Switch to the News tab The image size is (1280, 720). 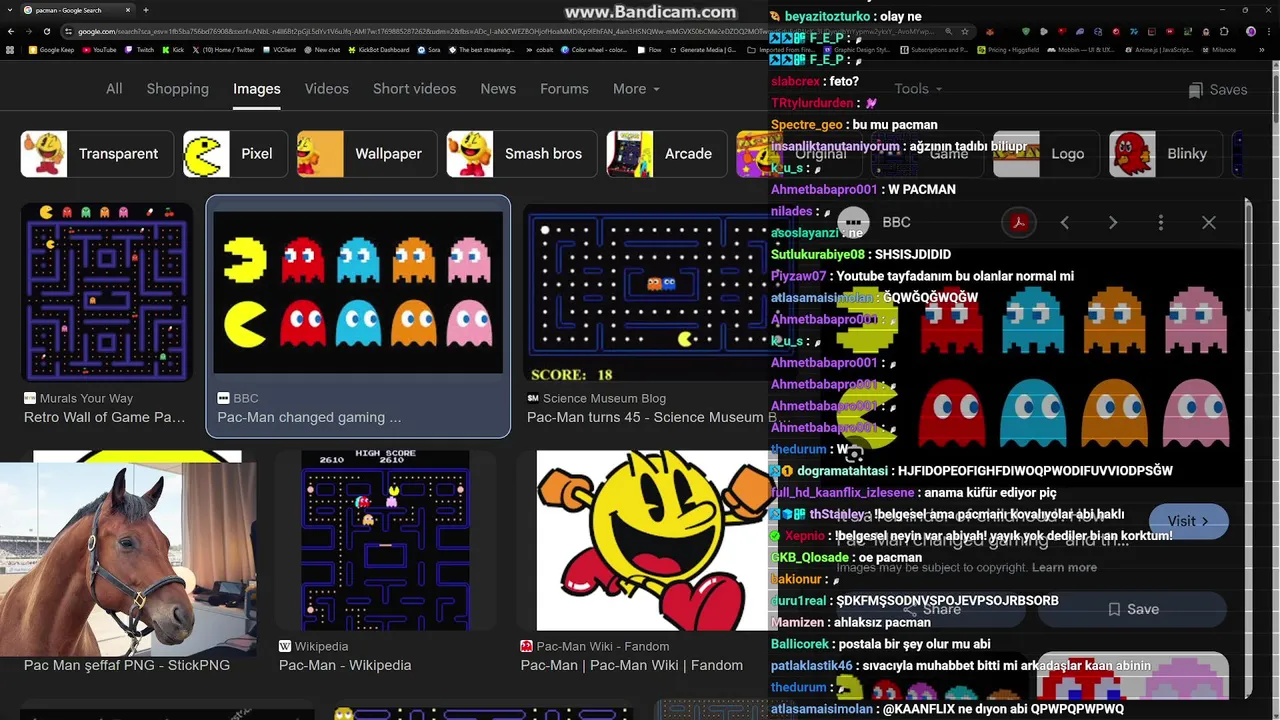[498, 89]
